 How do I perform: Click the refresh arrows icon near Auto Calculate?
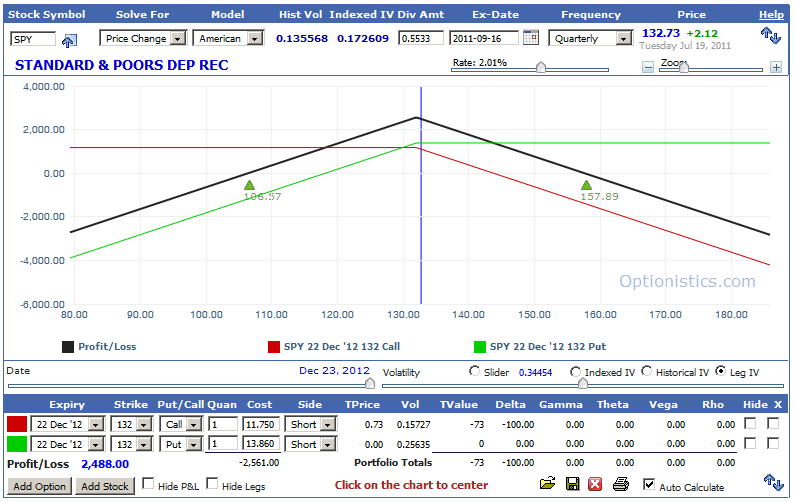coord(774,482)
